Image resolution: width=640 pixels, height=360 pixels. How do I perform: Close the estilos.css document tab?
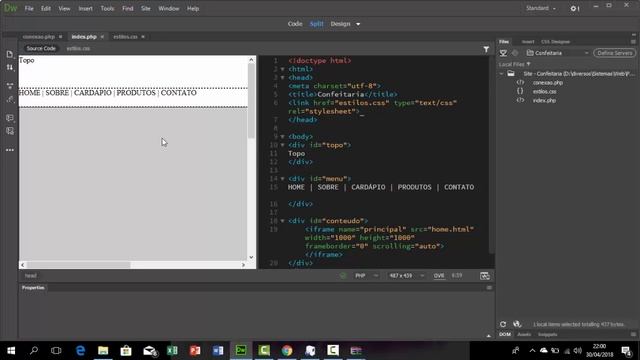[x=143, y=37]
